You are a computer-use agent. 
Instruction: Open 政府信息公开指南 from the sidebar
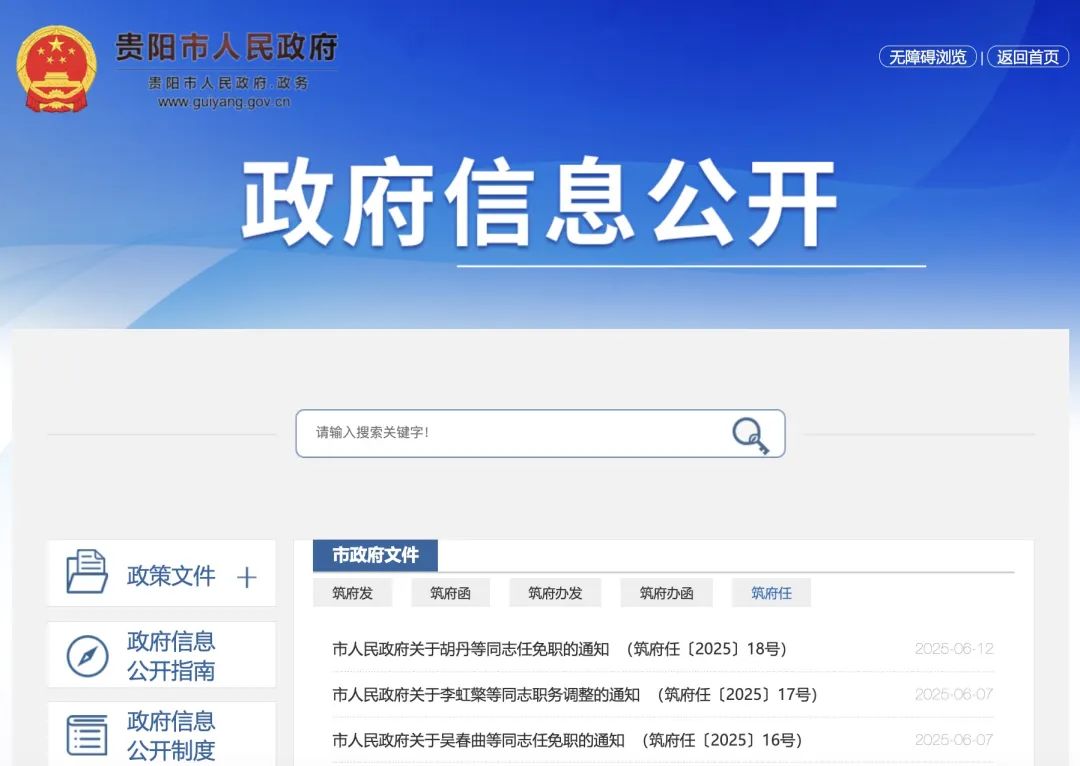(171, 656)
